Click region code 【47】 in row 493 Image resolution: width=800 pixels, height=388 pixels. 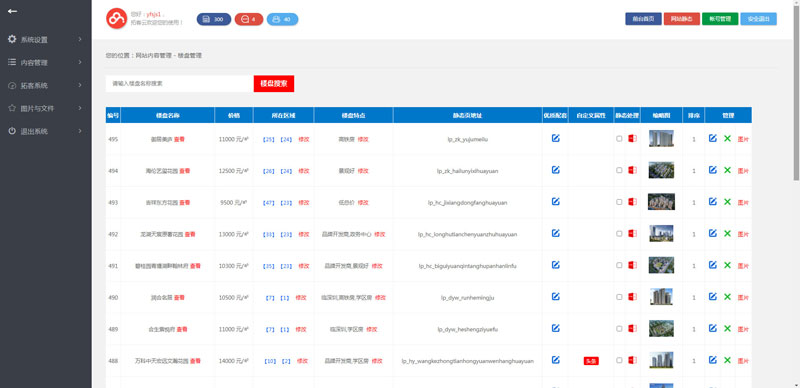point(268,203)
